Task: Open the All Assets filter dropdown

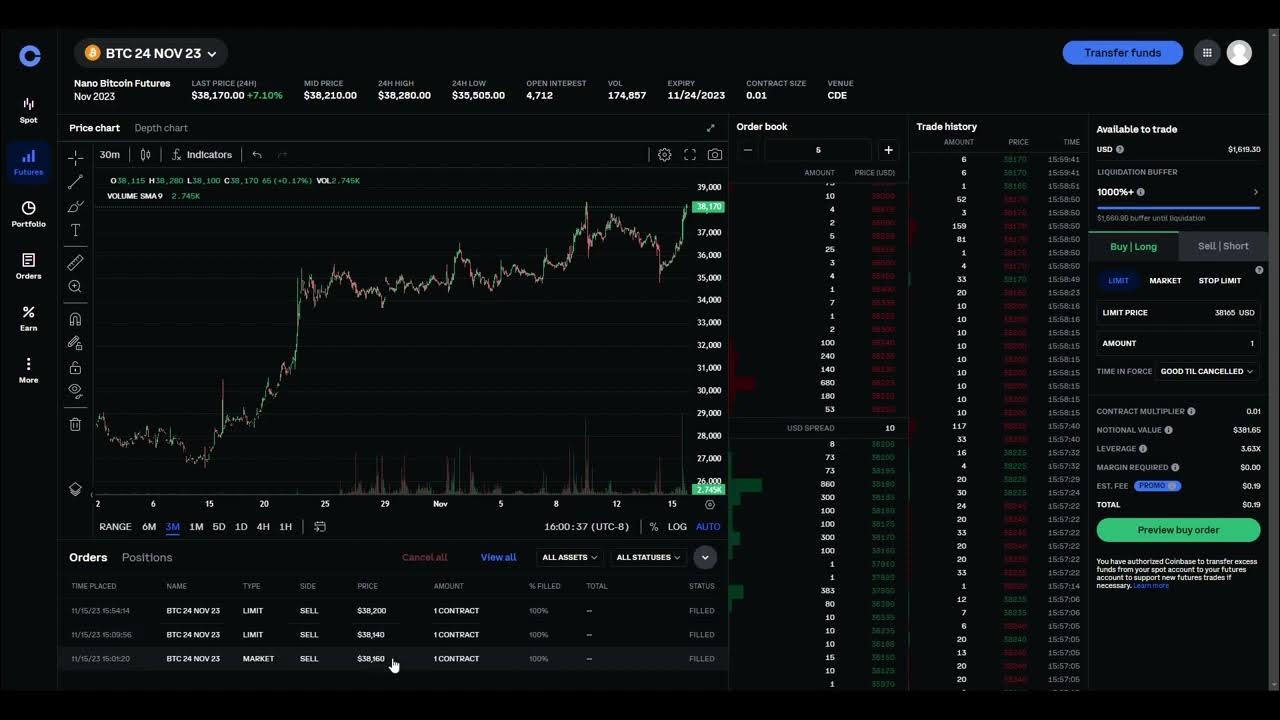Action: 569,557
